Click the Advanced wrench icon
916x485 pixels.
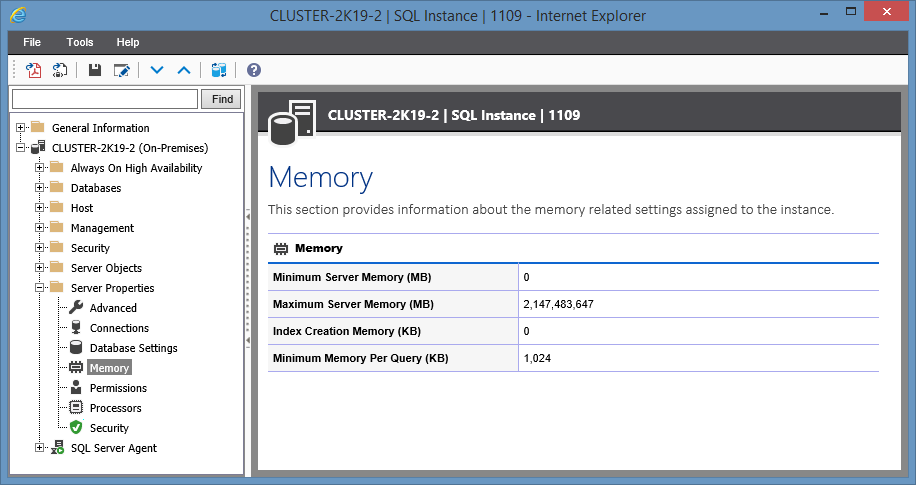tap(76, 307)
